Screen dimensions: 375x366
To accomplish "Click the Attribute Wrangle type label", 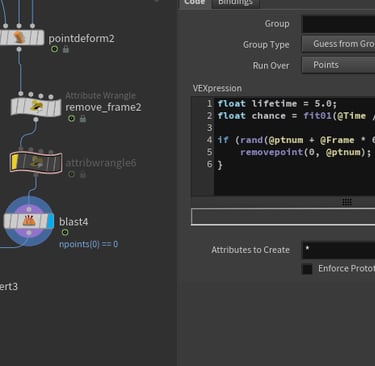I will coord(100,96).
